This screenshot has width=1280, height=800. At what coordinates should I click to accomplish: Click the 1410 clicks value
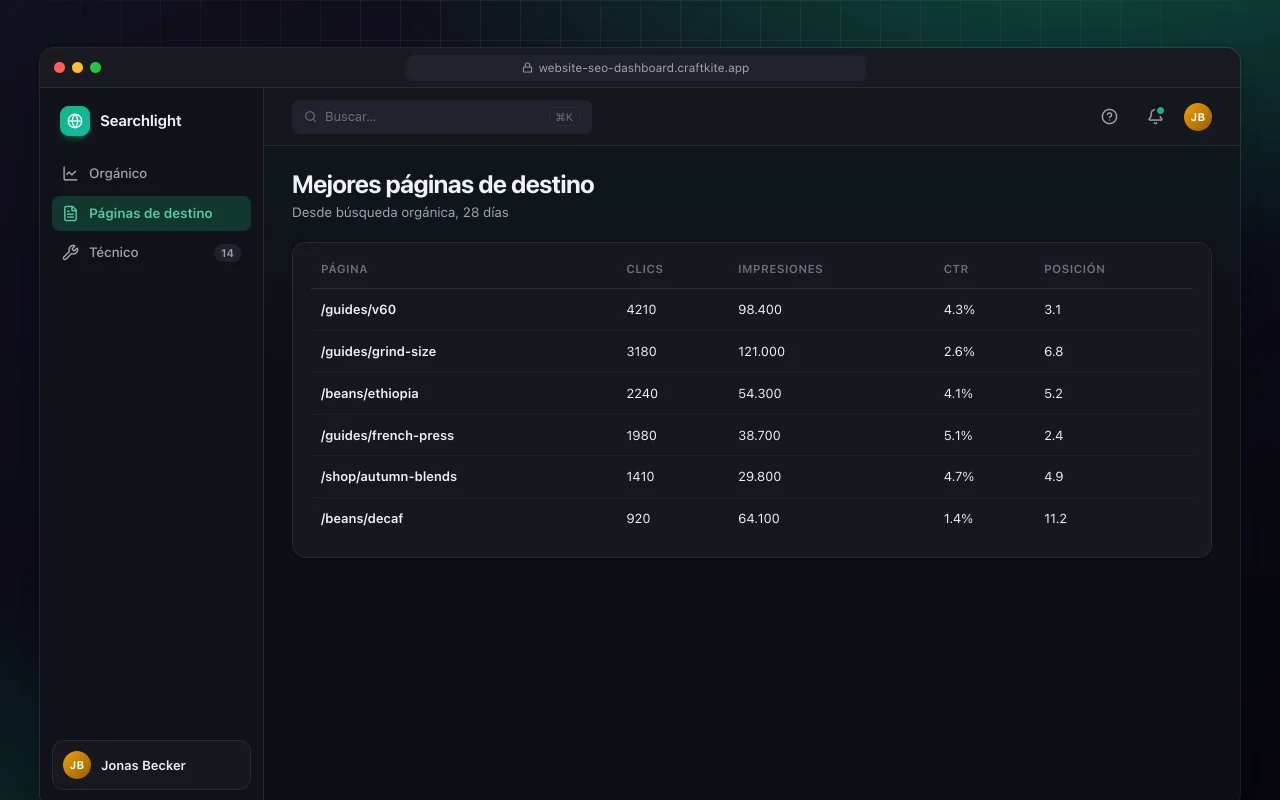(640, 477)
